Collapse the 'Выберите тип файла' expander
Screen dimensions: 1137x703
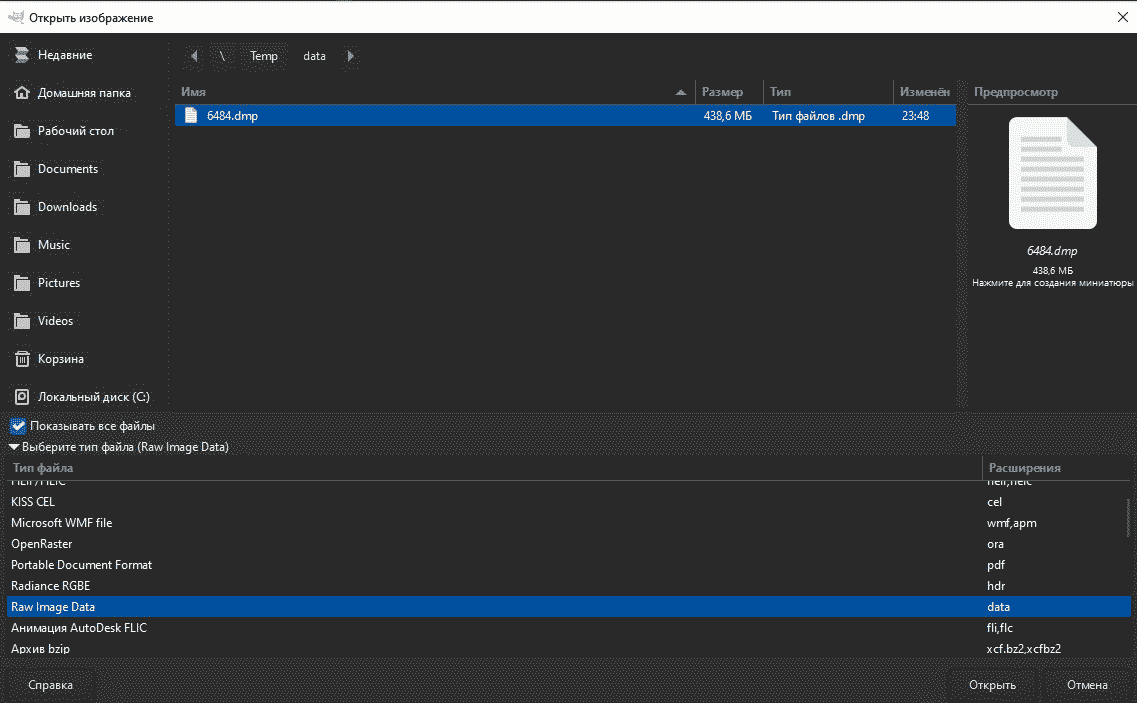14,447
